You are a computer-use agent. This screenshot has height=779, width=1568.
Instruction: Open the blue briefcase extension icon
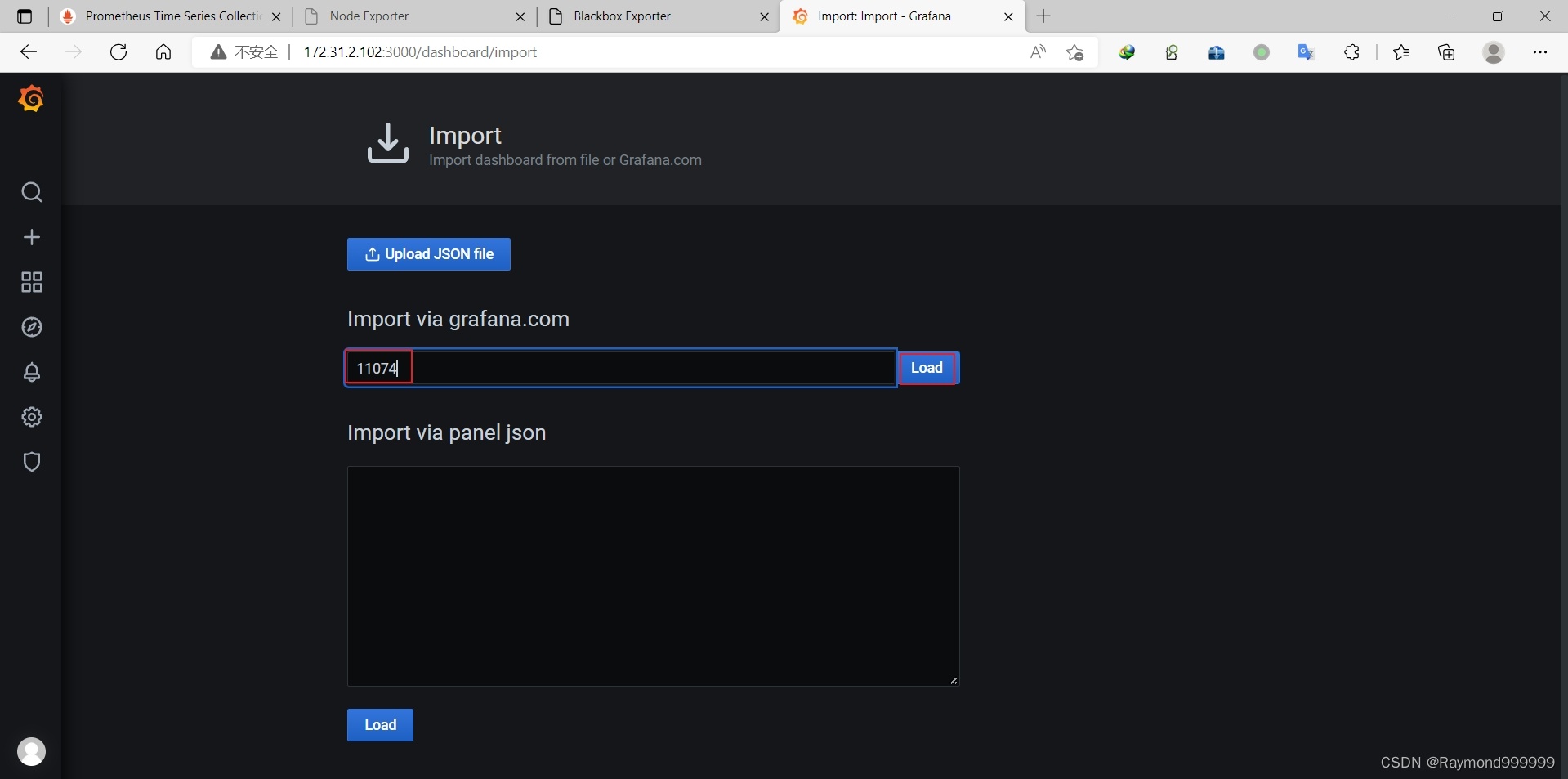1217,52
